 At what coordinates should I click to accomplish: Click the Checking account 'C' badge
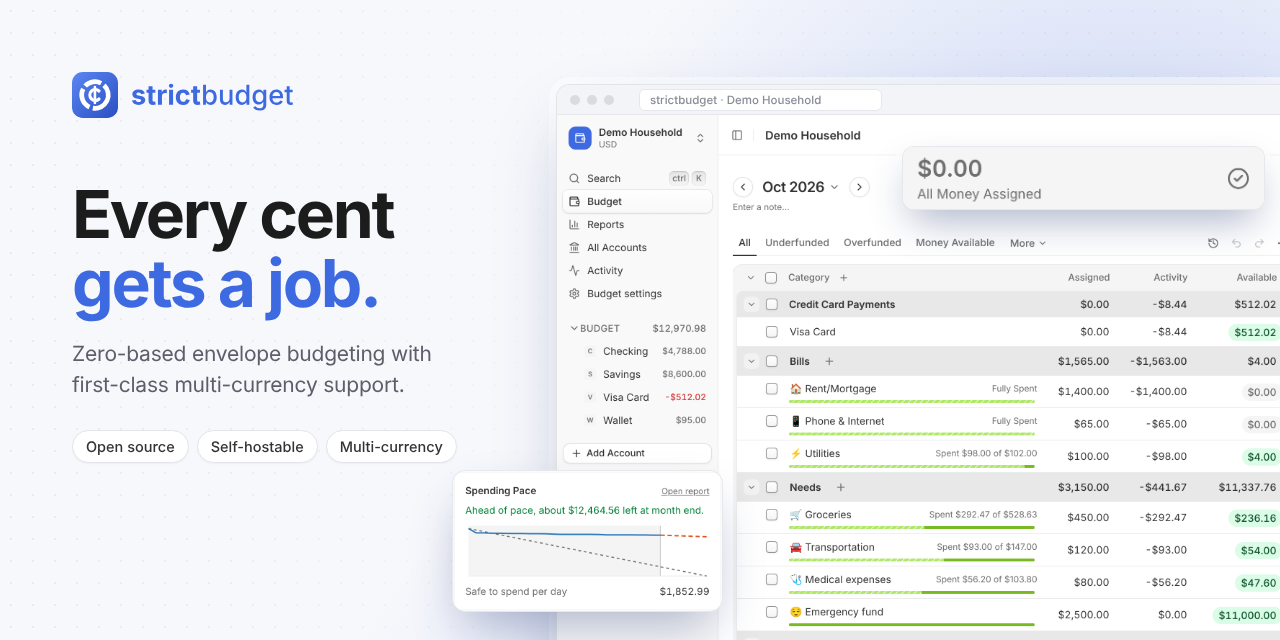[590, 351]
